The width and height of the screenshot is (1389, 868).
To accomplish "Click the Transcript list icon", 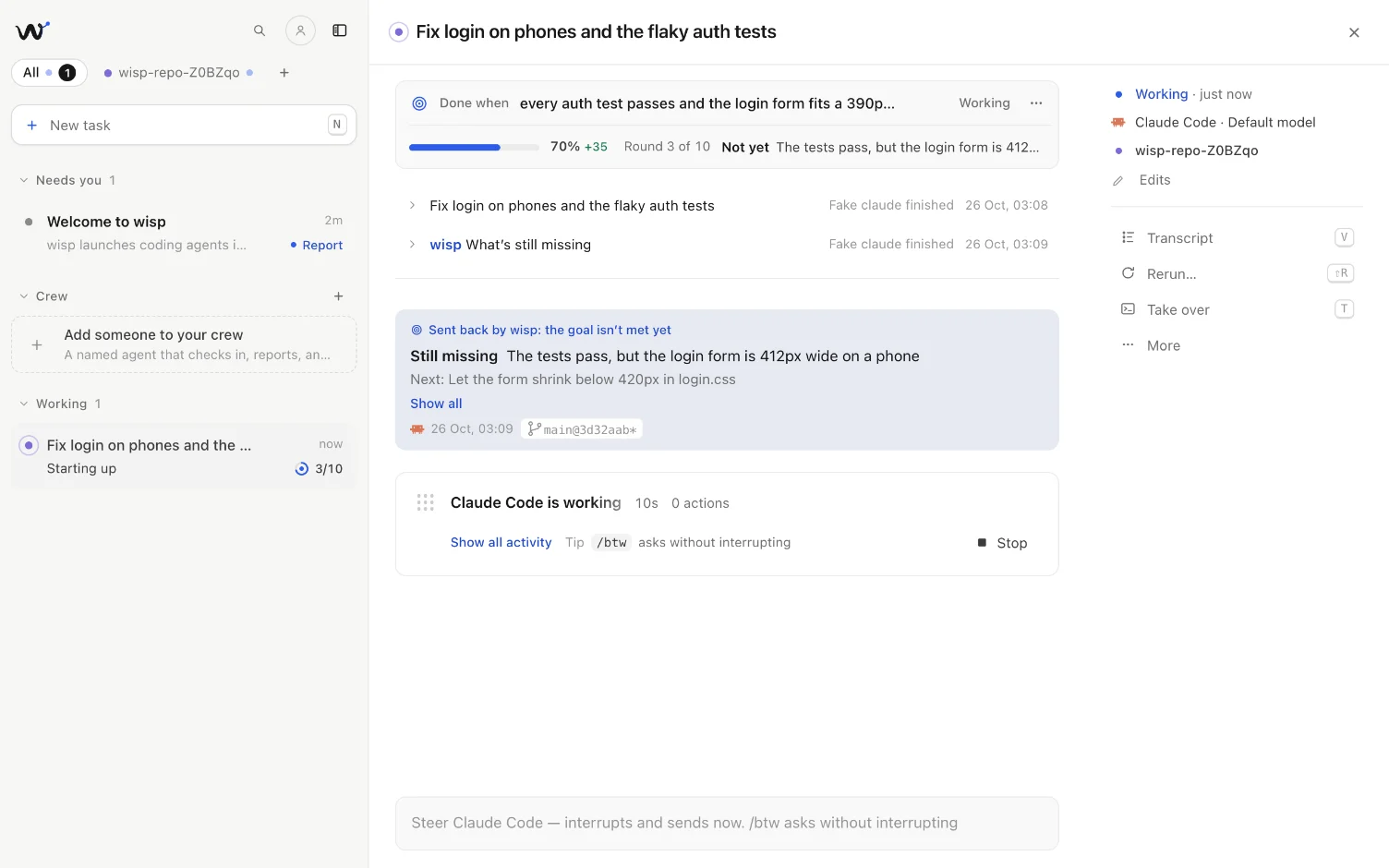I will pyautogui.click(x=1128, y=237).
